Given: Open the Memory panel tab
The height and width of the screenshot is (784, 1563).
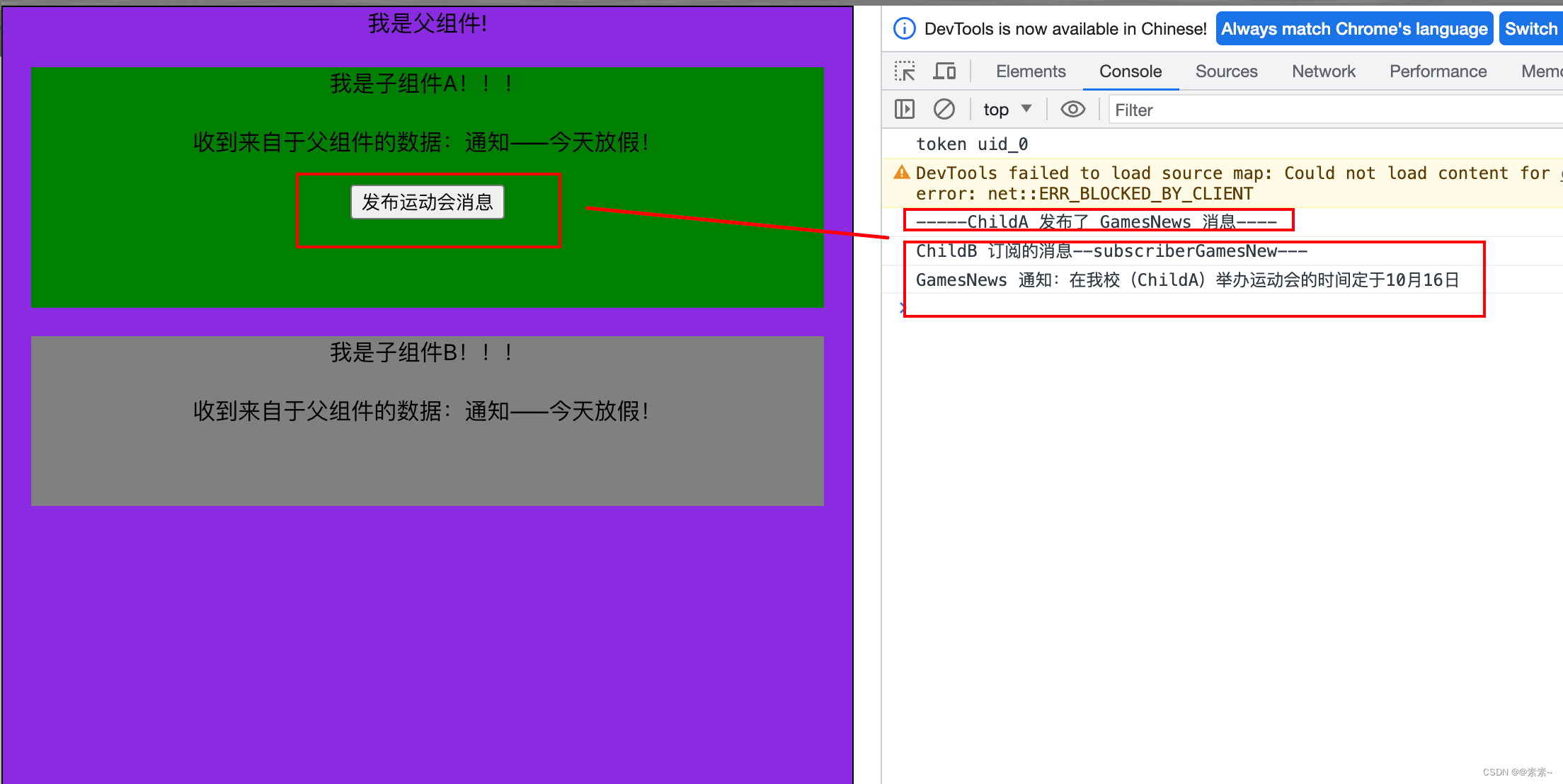Looking at the screenshot, I should [1542, 71].
